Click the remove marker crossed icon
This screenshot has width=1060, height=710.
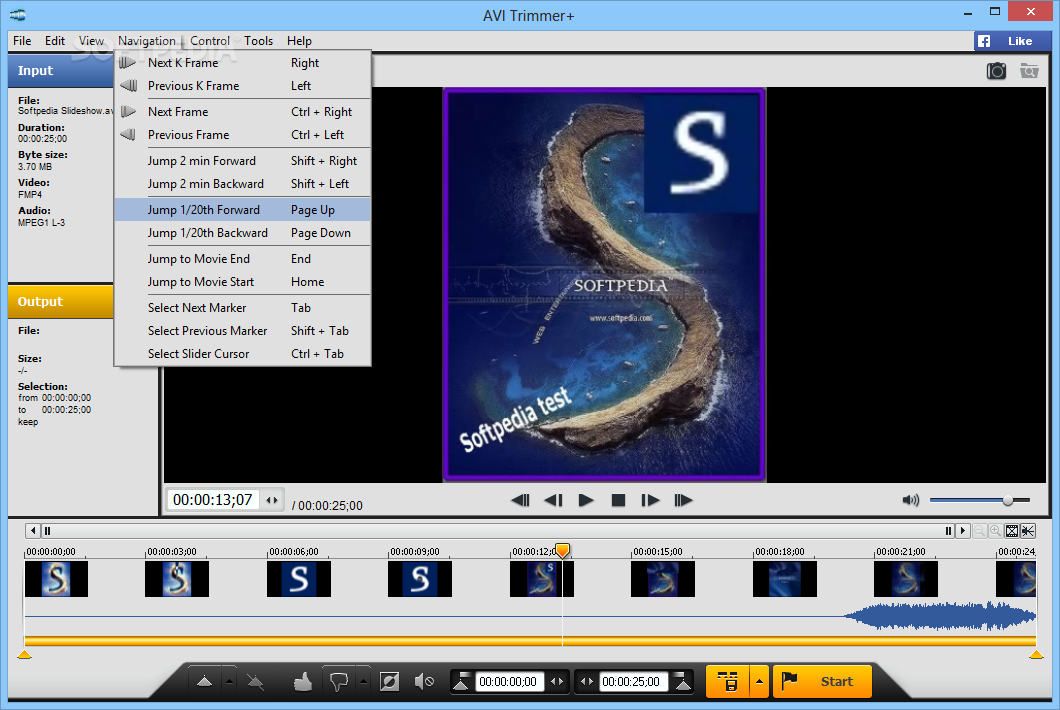tap(256, 682)
